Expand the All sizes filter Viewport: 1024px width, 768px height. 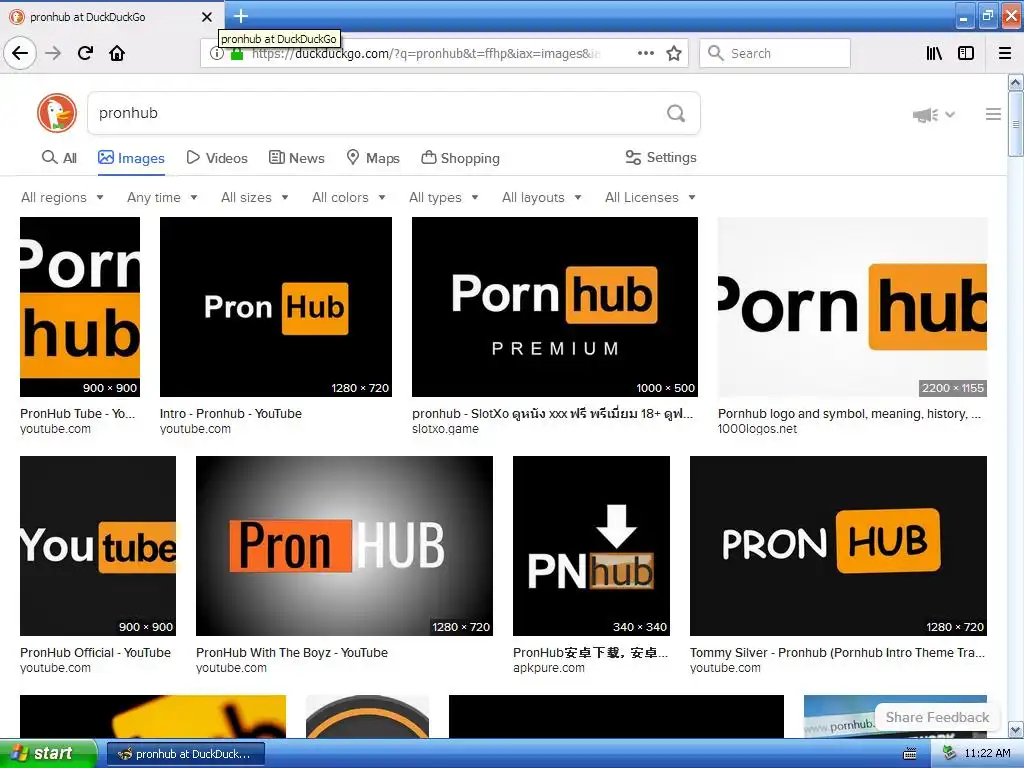(x=255, y=197)
